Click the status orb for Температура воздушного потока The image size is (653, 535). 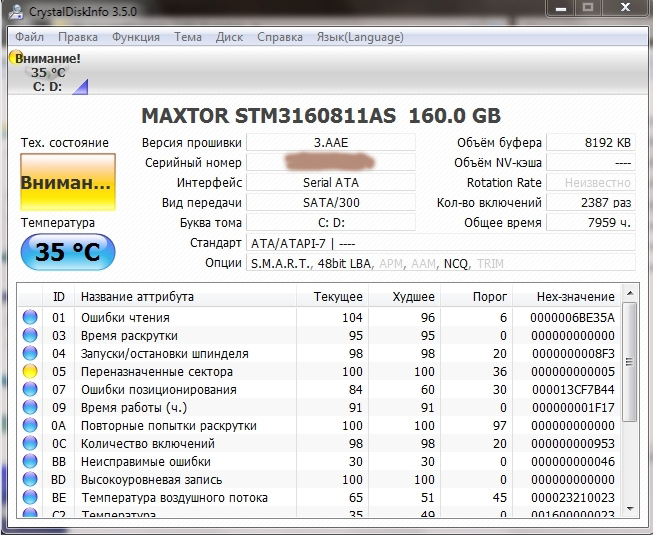30,497
